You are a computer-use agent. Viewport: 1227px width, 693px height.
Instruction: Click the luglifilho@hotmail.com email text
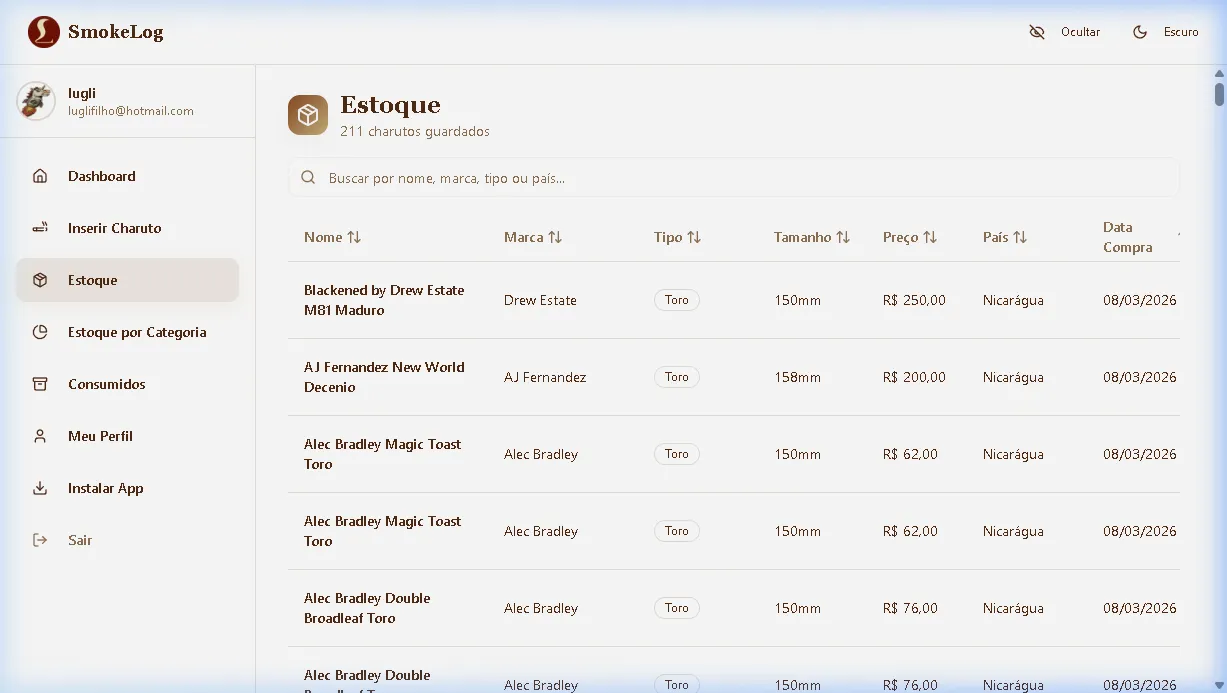[x=131, y=111]
